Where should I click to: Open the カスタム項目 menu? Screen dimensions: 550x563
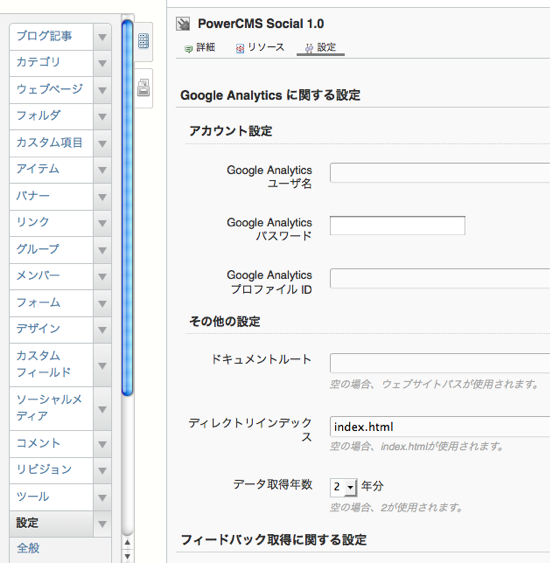click(52, 143)
